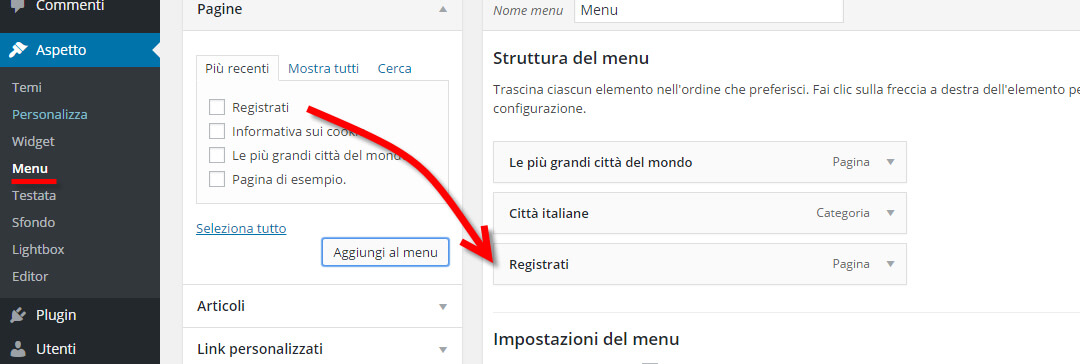Viewport: 1080px width, 364px height.
Task: Click the Commenti speech bubble icon
Action: coord(19,7)
